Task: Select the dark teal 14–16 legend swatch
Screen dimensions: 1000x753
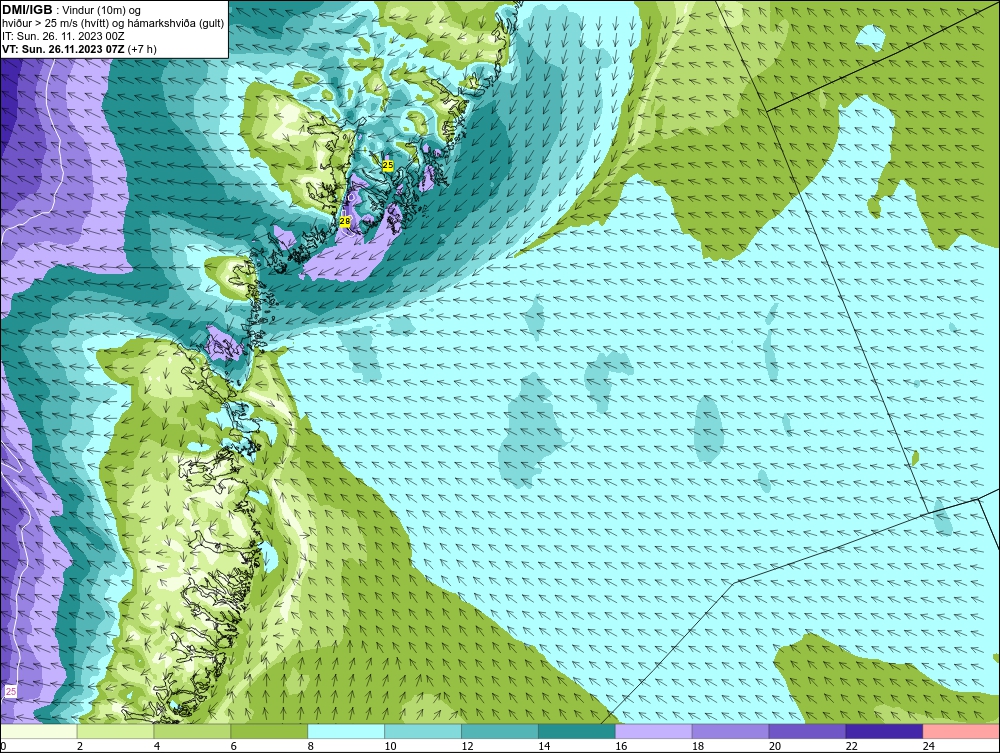Action: 577,731
